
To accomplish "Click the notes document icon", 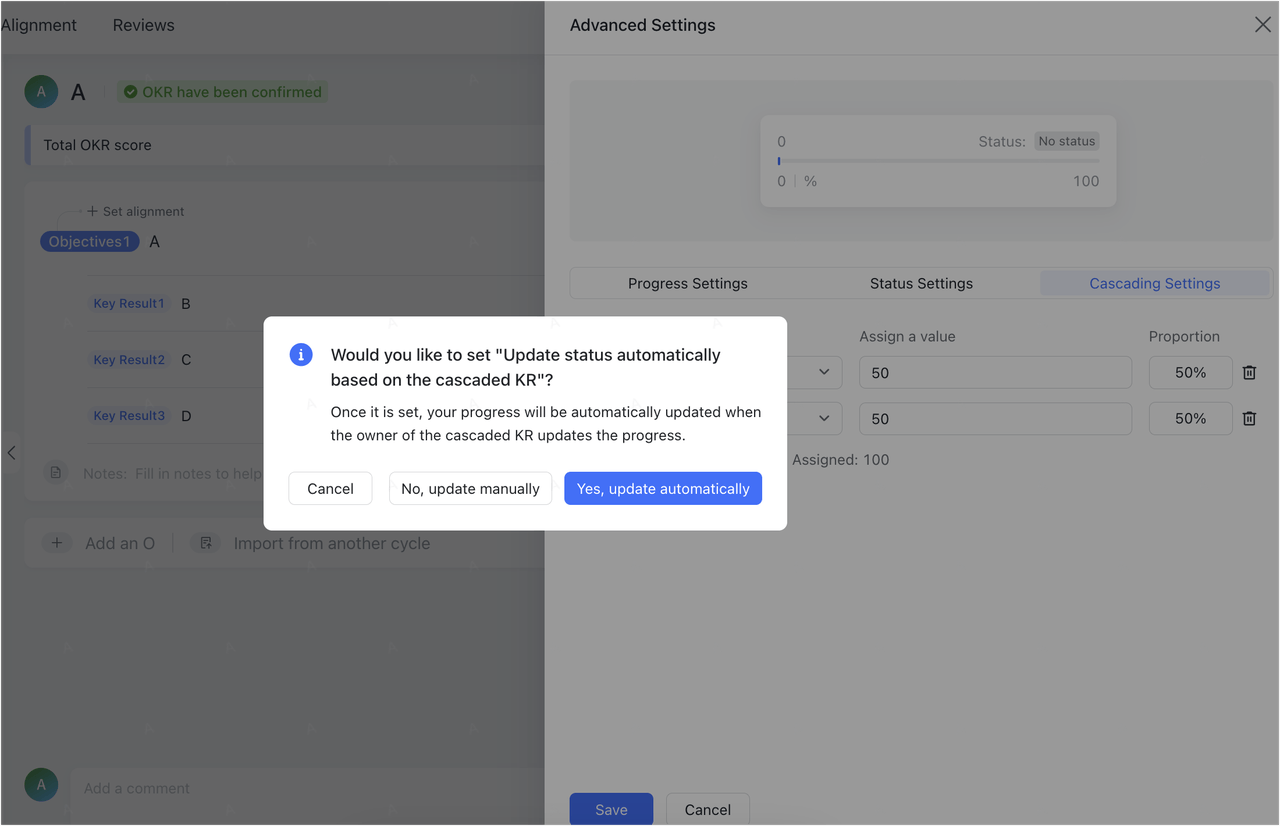I will coord(57,473).
